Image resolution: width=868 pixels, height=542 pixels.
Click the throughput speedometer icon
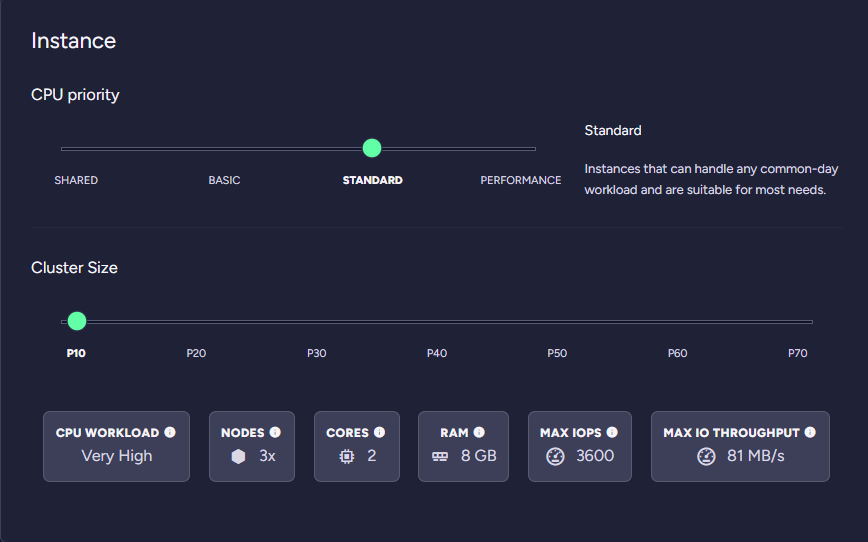706,456
